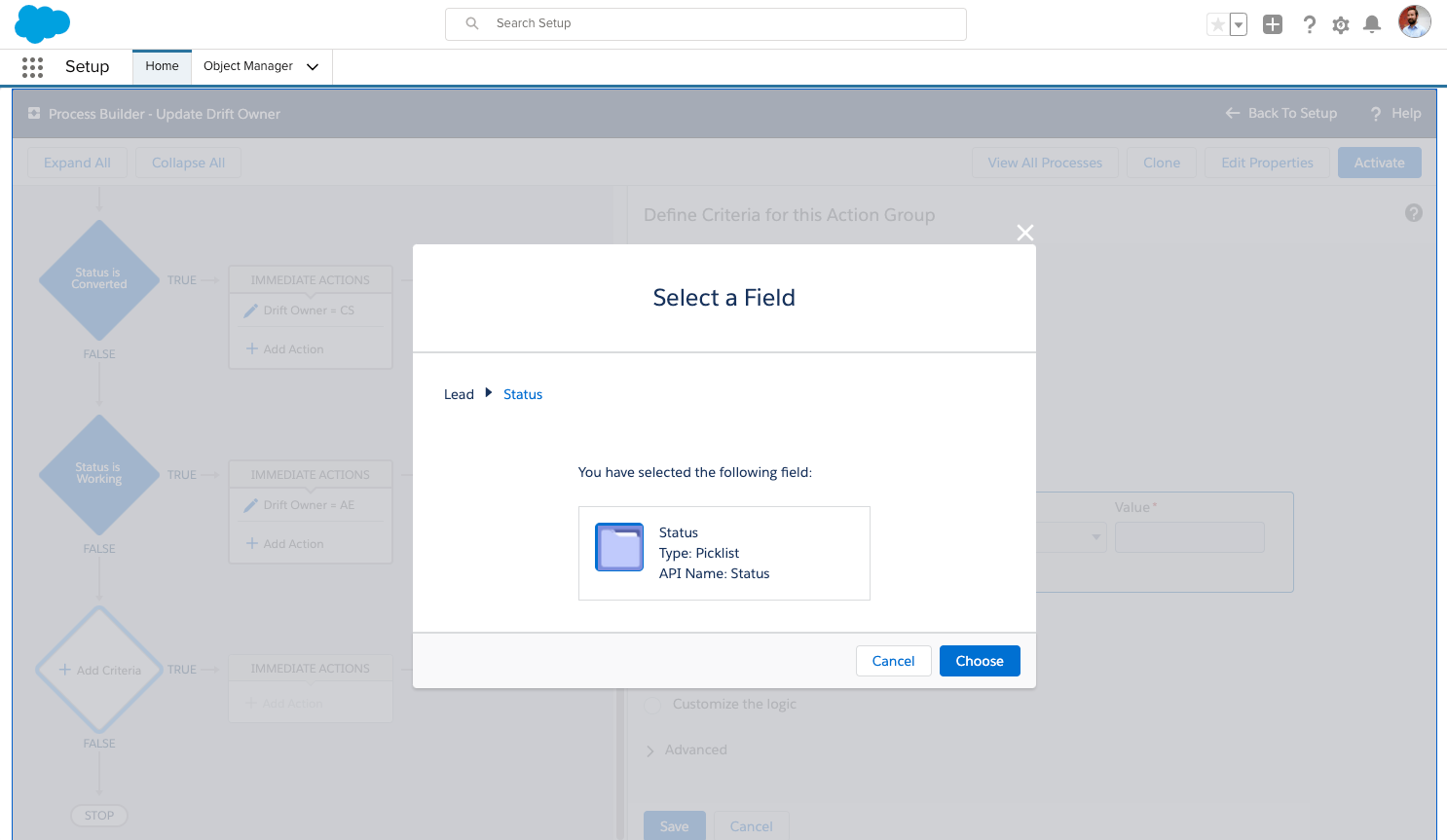
Task: Click the search magnifier icon
Action: pos(472,23)
